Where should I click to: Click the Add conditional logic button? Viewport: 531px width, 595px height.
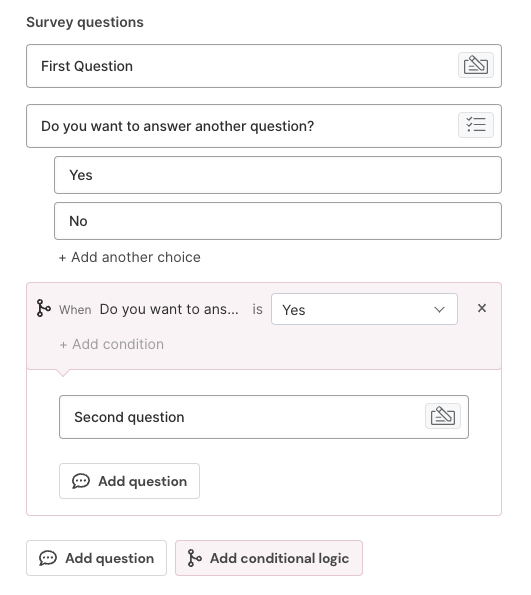(269, 558)
